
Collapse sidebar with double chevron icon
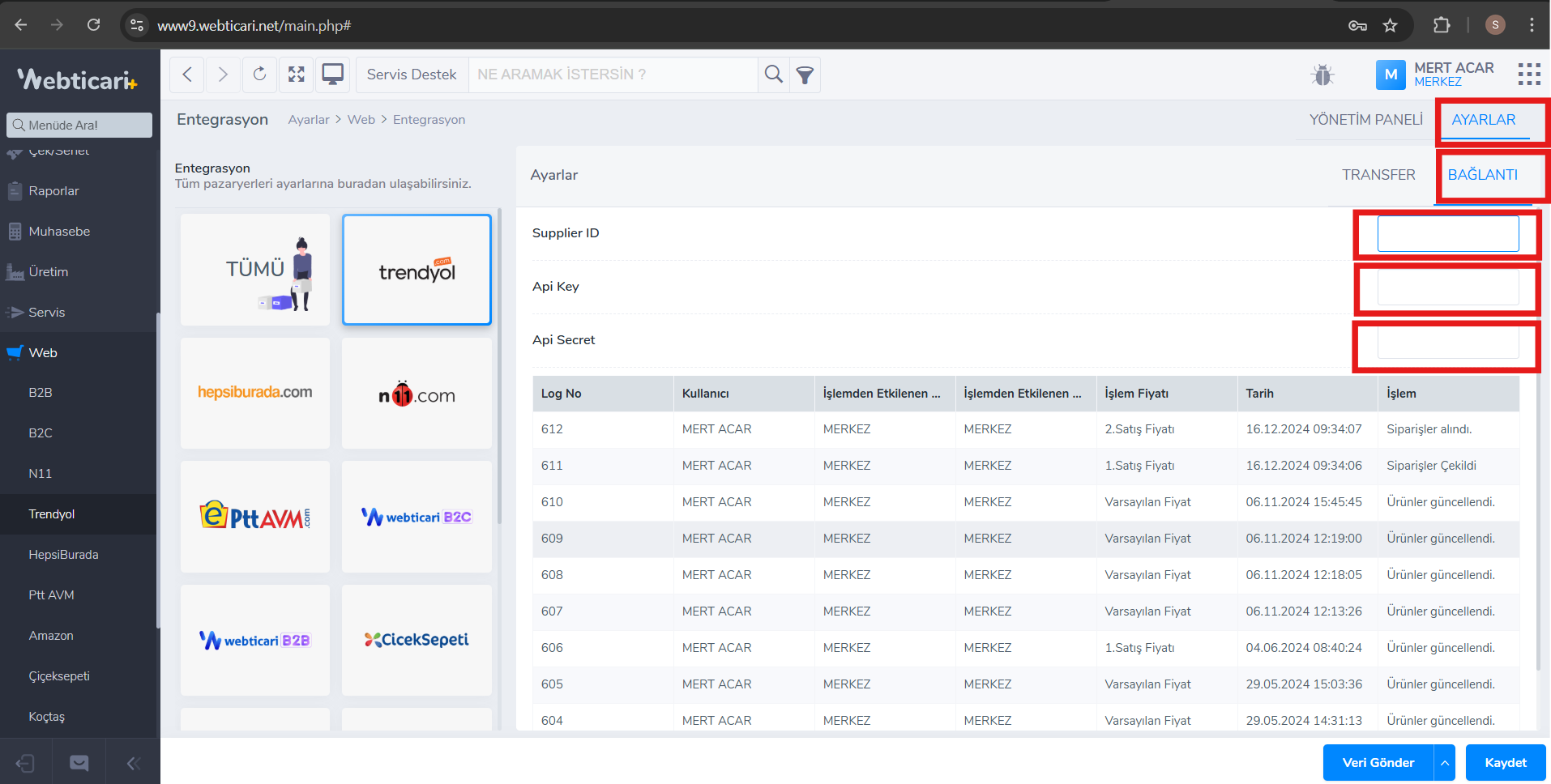tap(134, 763)
